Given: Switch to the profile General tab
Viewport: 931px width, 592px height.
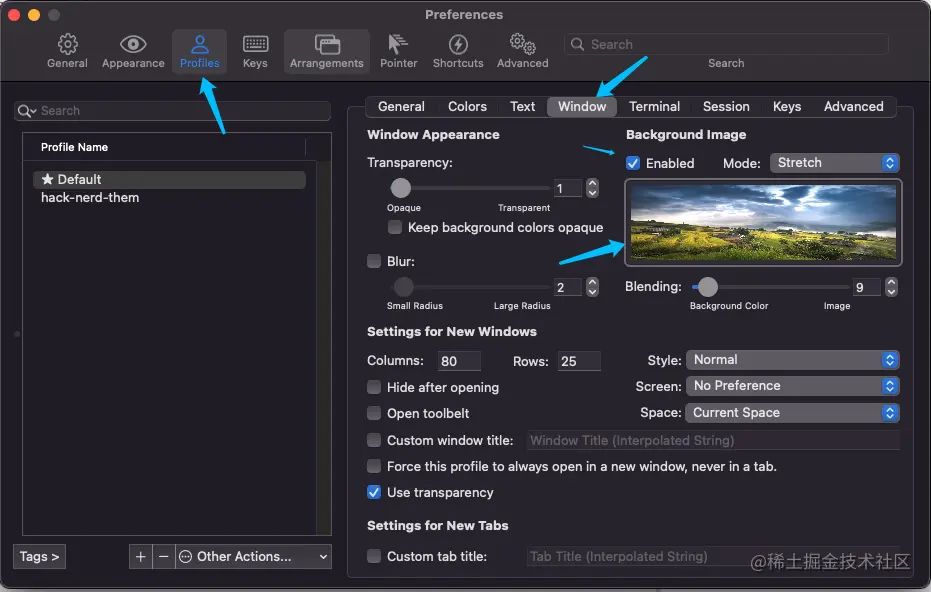Looking at the screenshot, I should tap(401, 107).
